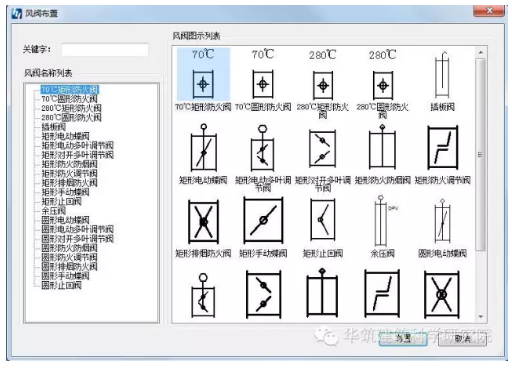The image size is (512, 369).
Task: Choose the 插板阀 slide damper icon
Action: [x=443, y=75]
